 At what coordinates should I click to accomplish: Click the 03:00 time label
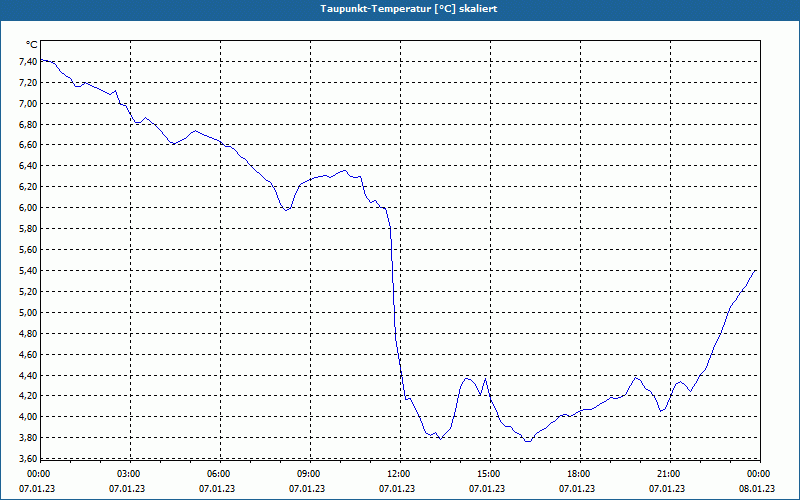(x=131, y=474)
